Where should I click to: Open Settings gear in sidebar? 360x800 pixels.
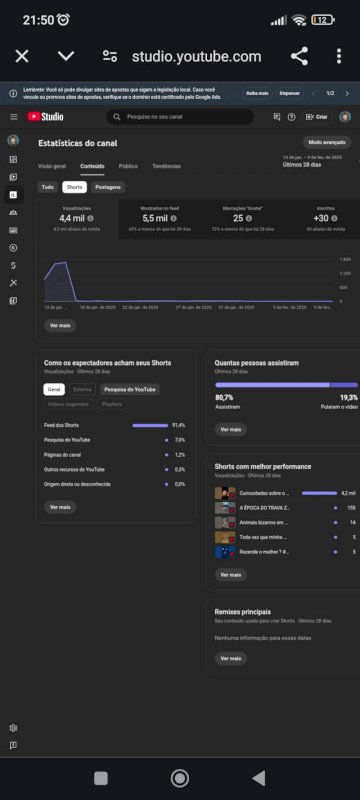pos(13,728)
